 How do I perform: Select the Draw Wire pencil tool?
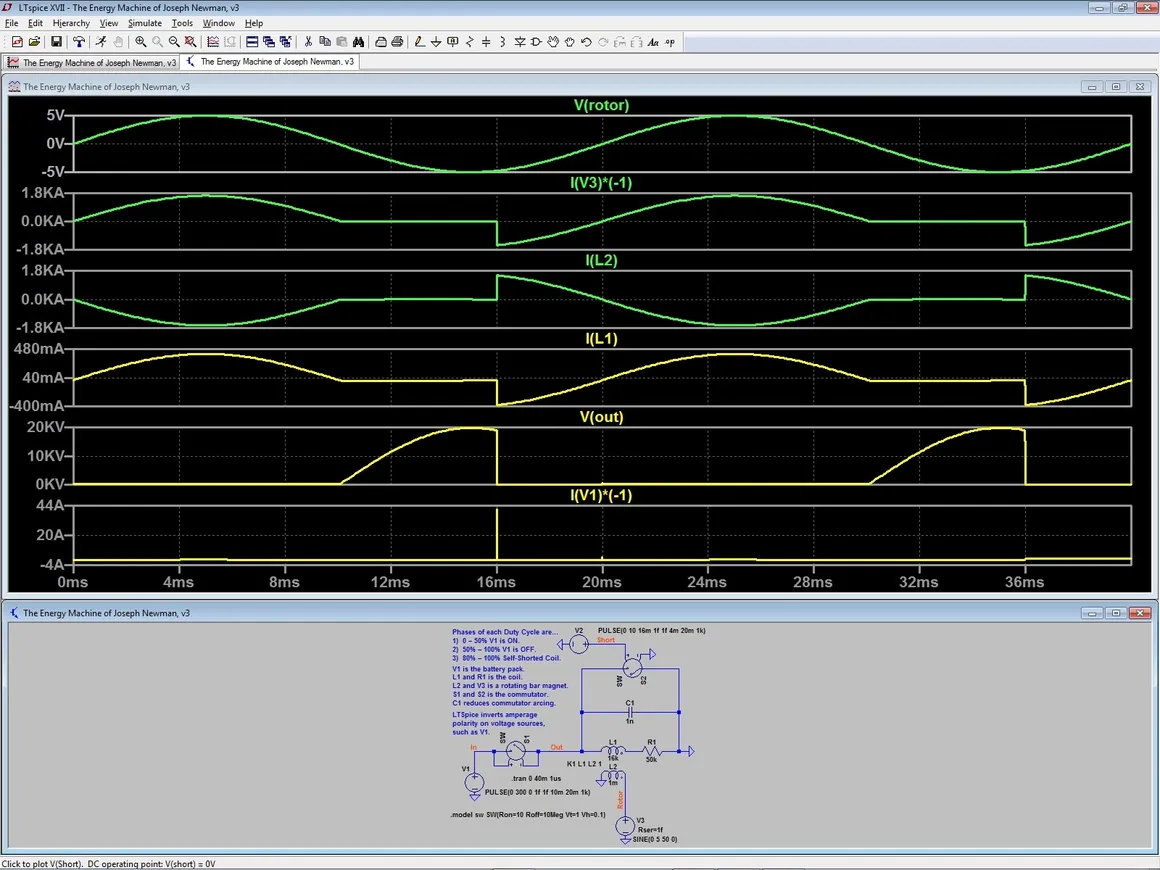(x=420, y=42)
